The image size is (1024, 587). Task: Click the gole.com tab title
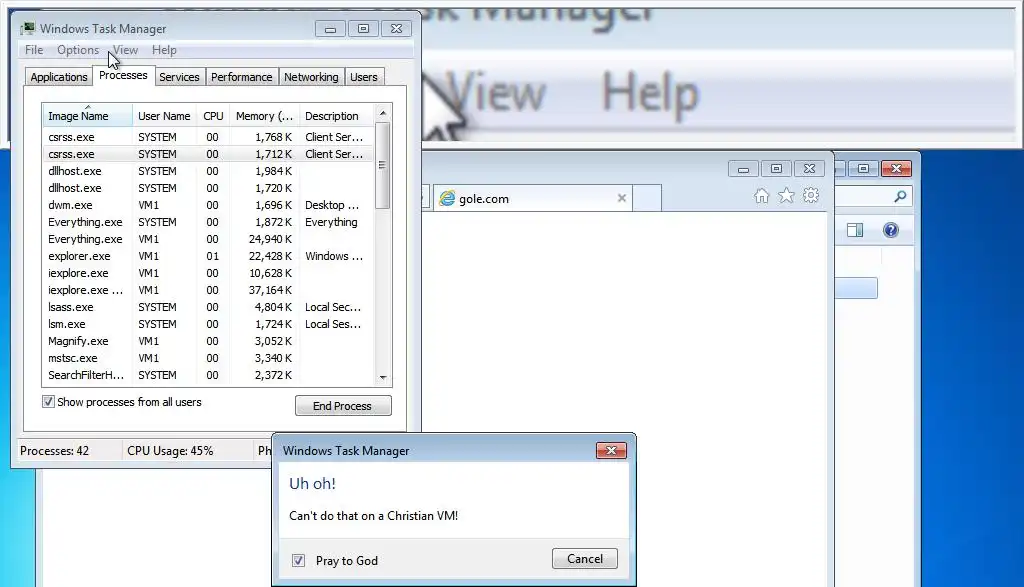click(x=483, y=198)
